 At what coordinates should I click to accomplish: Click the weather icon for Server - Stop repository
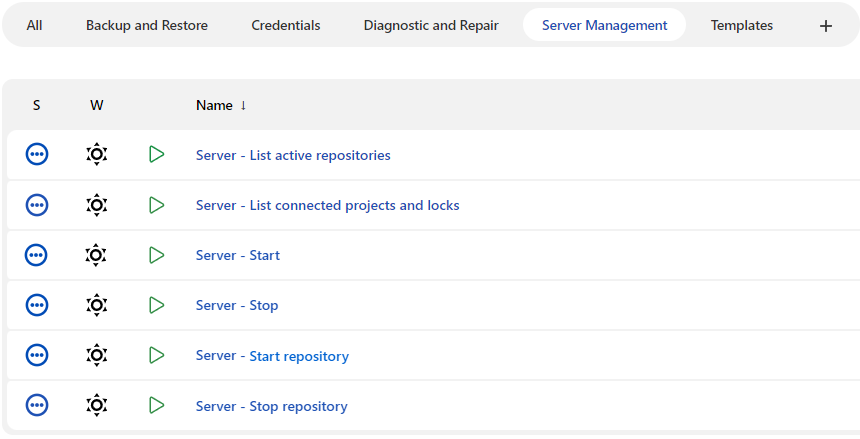coord(96,405)
